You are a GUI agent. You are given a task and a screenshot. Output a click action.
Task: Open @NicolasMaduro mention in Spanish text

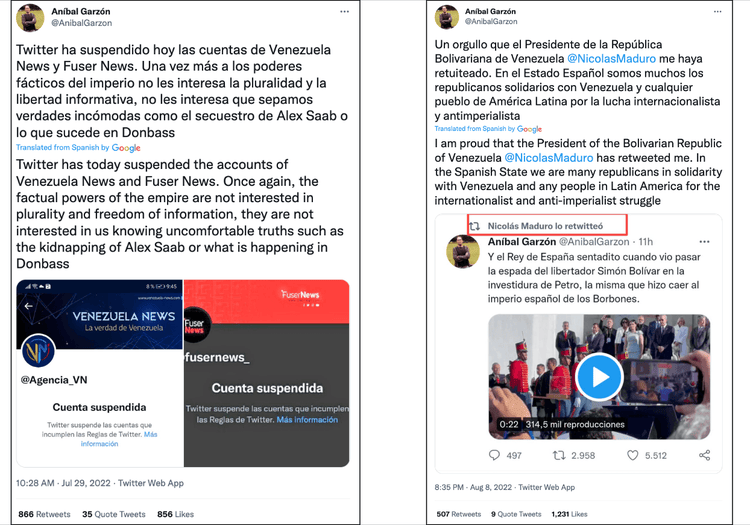pos(611,59)
